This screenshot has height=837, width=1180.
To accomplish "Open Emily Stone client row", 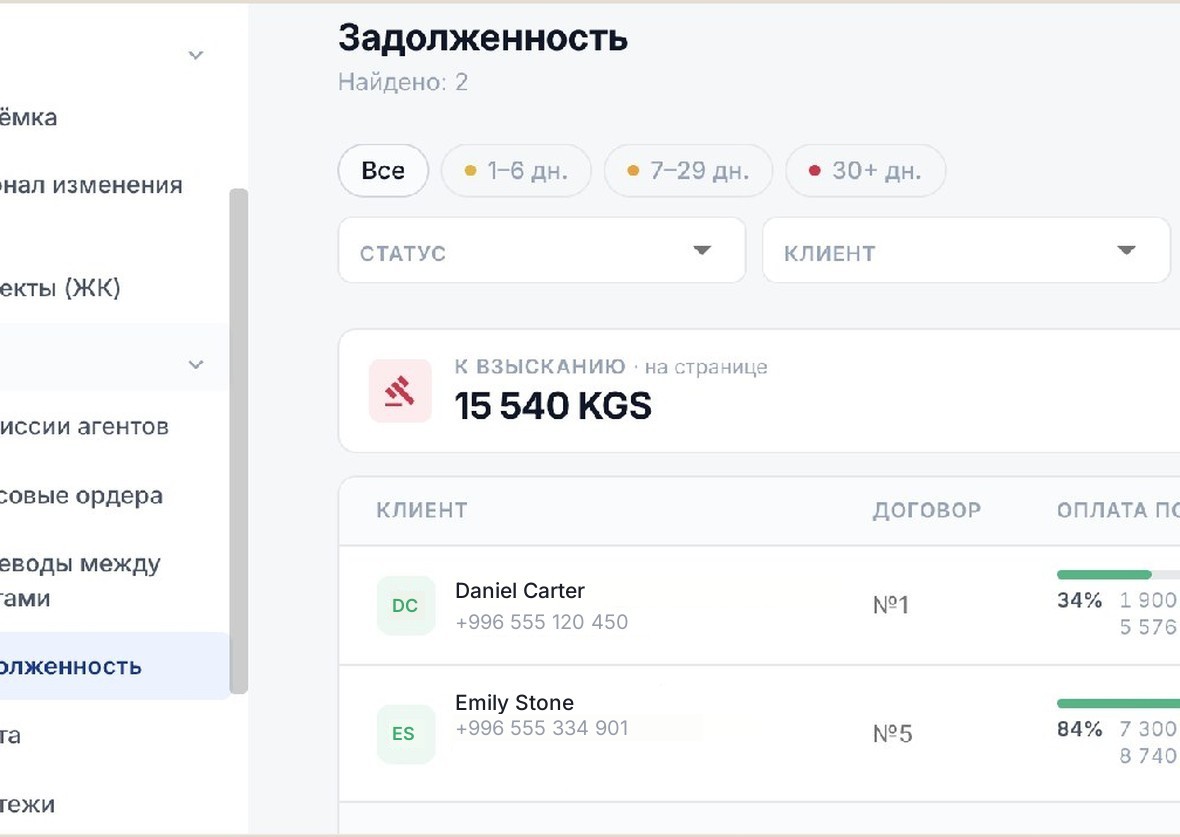I will click(x=759, y=734).
